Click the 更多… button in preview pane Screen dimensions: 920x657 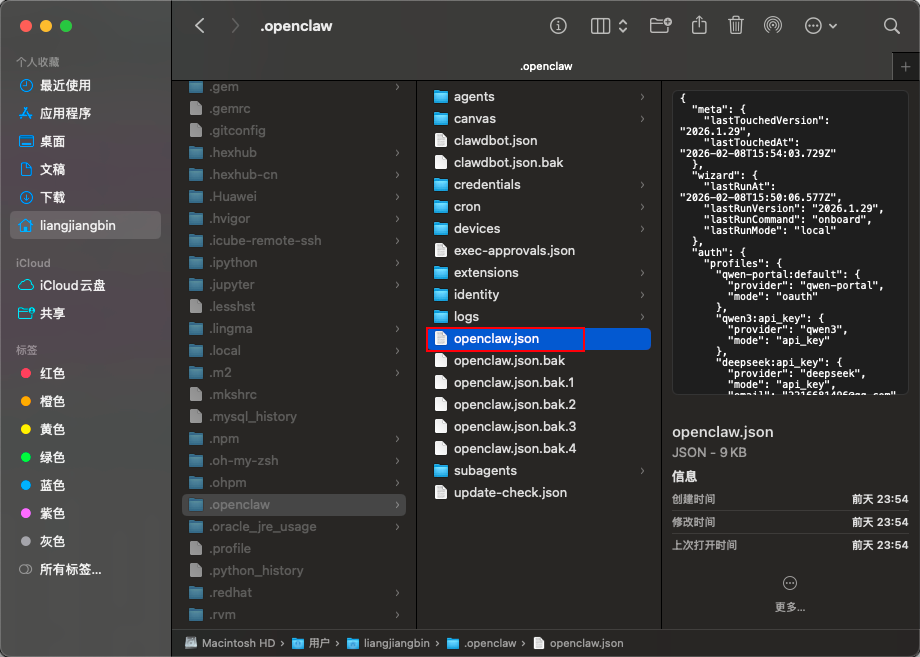(x=790, y=594)
